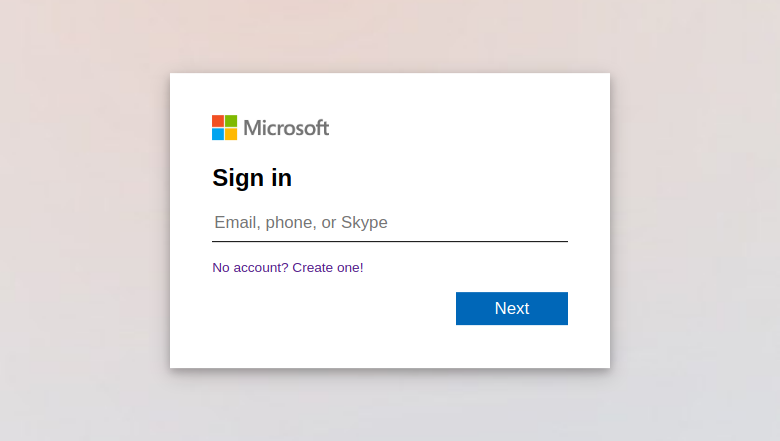Click the underline beneath the email field
The height and width of the screenshot is (441, 780).
[x=390, y=241]
